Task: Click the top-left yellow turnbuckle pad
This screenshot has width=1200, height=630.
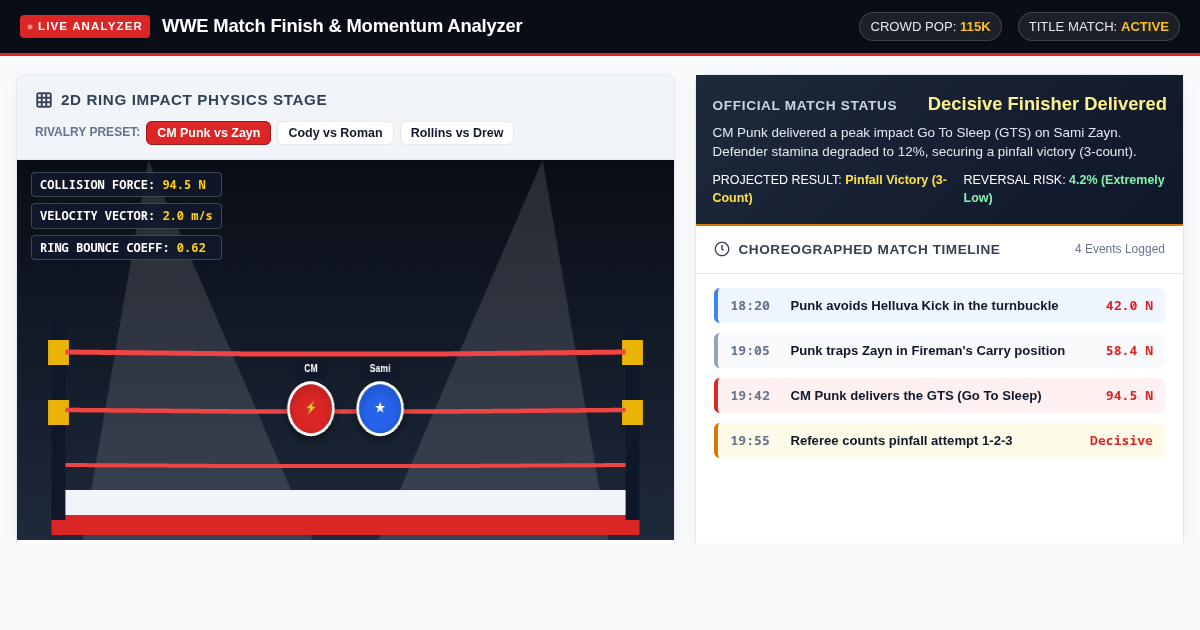Action: pyautogui.click(x=58, y=352)
